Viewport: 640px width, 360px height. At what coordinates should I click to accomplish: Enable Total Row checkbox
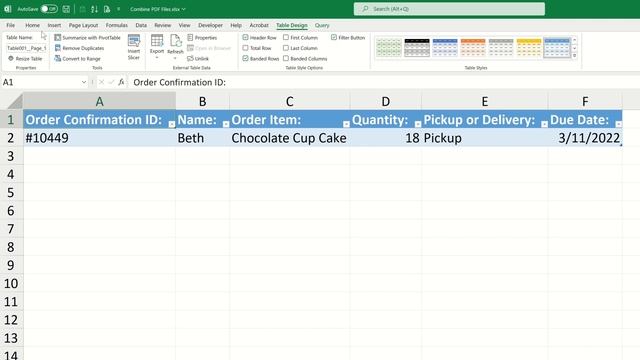[x=245, y=48]
